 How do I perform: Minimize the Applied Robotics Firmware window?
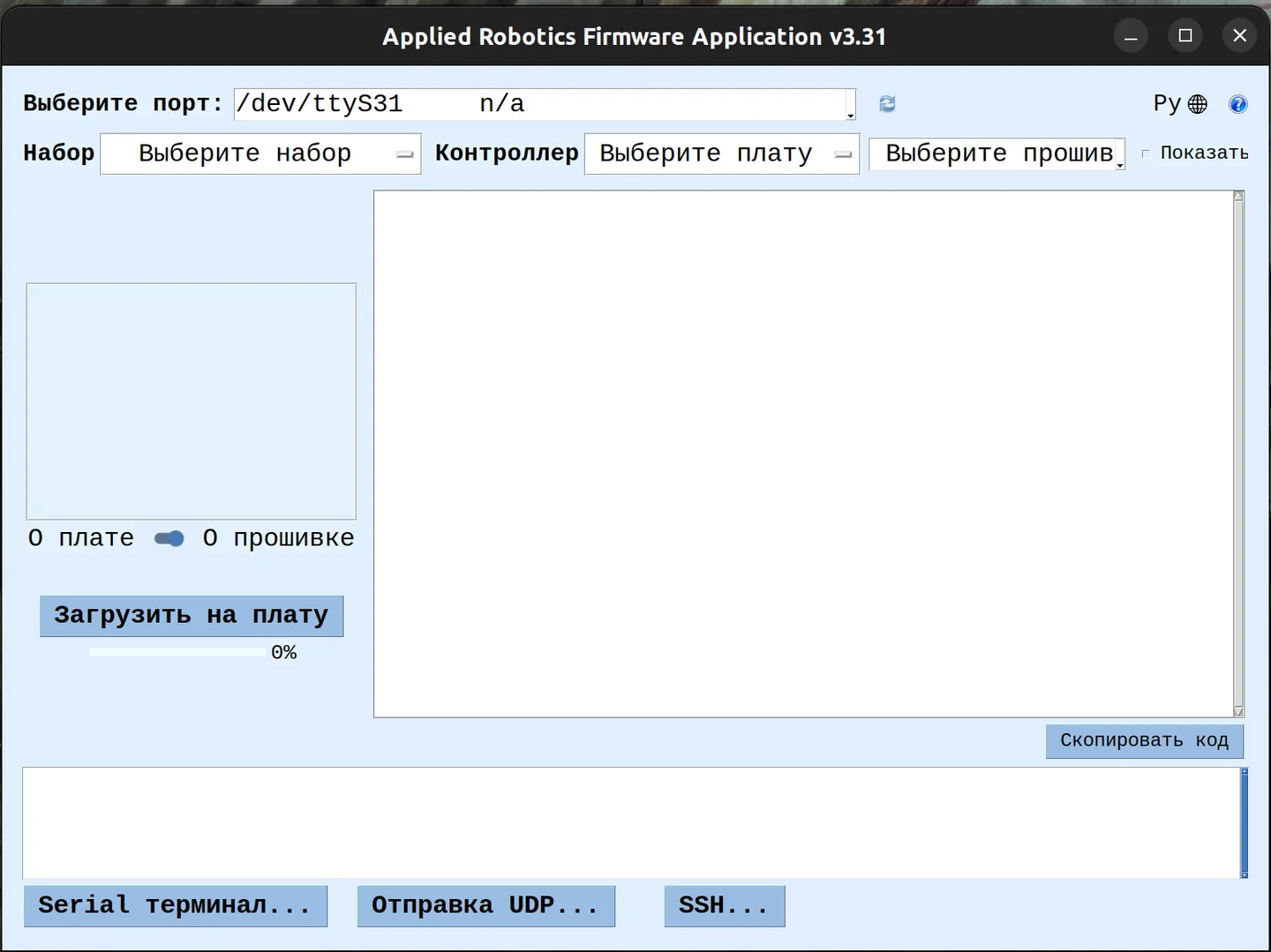pyautogui.click(x=1131, y=36)
